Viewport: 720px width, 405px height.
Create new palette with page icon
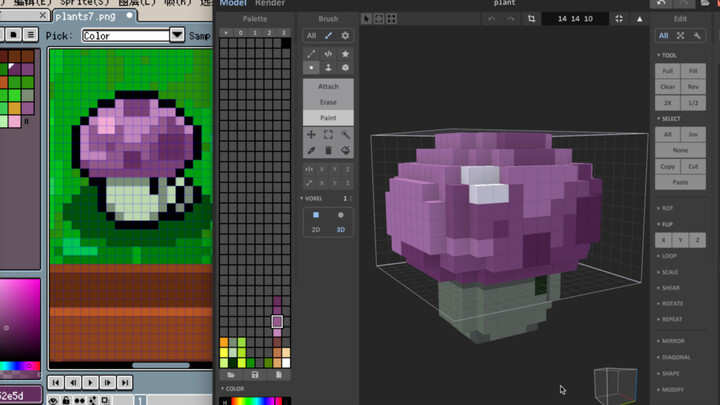click(x=279, y=375)
